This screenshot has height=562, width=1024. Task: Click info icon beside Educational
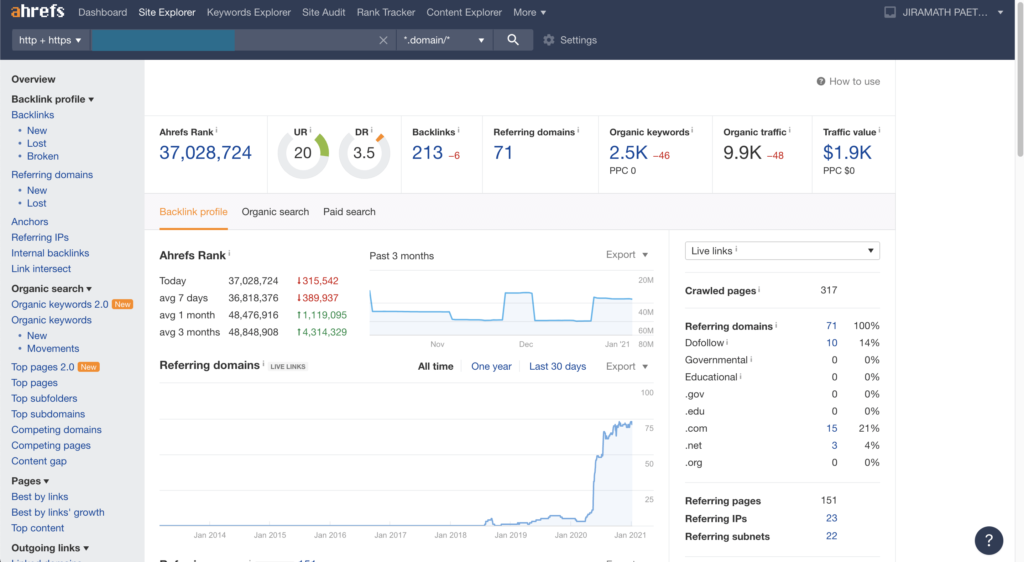click(x=741, y=375)
